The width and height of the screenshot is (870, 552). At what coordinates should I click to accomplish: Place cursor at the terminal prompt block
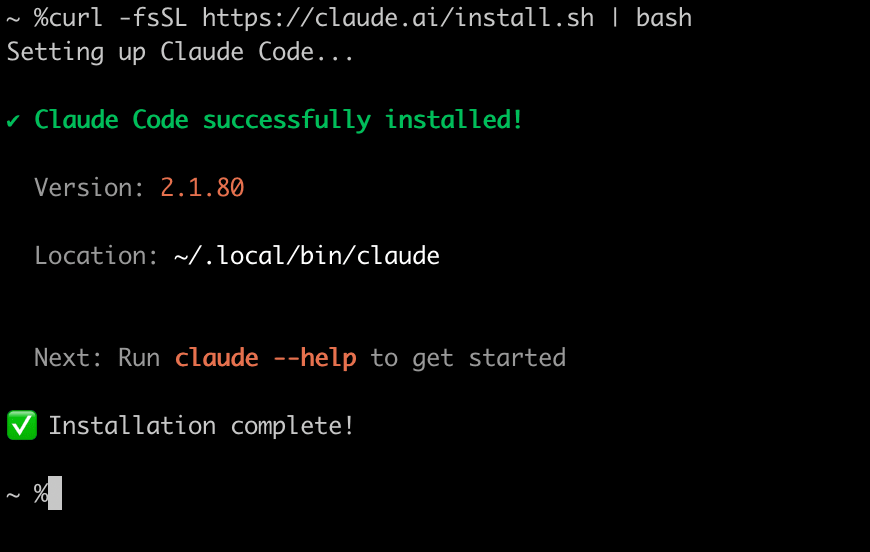coord(55,493)
